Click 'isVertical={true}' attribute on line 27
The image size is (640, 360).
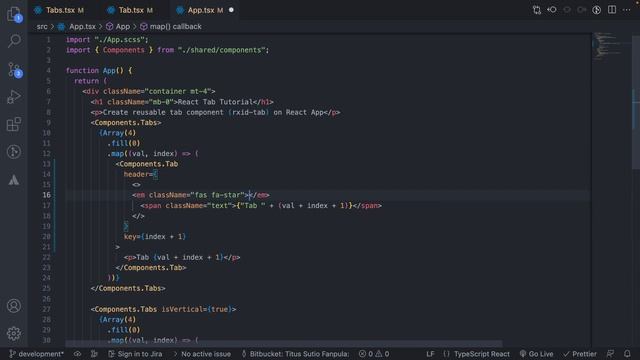pyautogui.click(x=197, y=309)
